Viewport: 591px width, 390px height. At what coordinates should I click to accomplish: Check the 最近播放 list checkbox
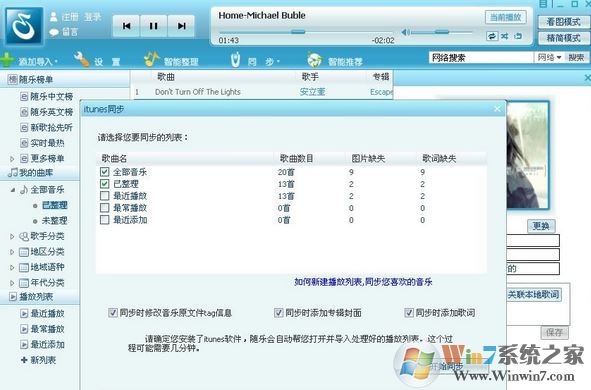click(x=104, y=196)
